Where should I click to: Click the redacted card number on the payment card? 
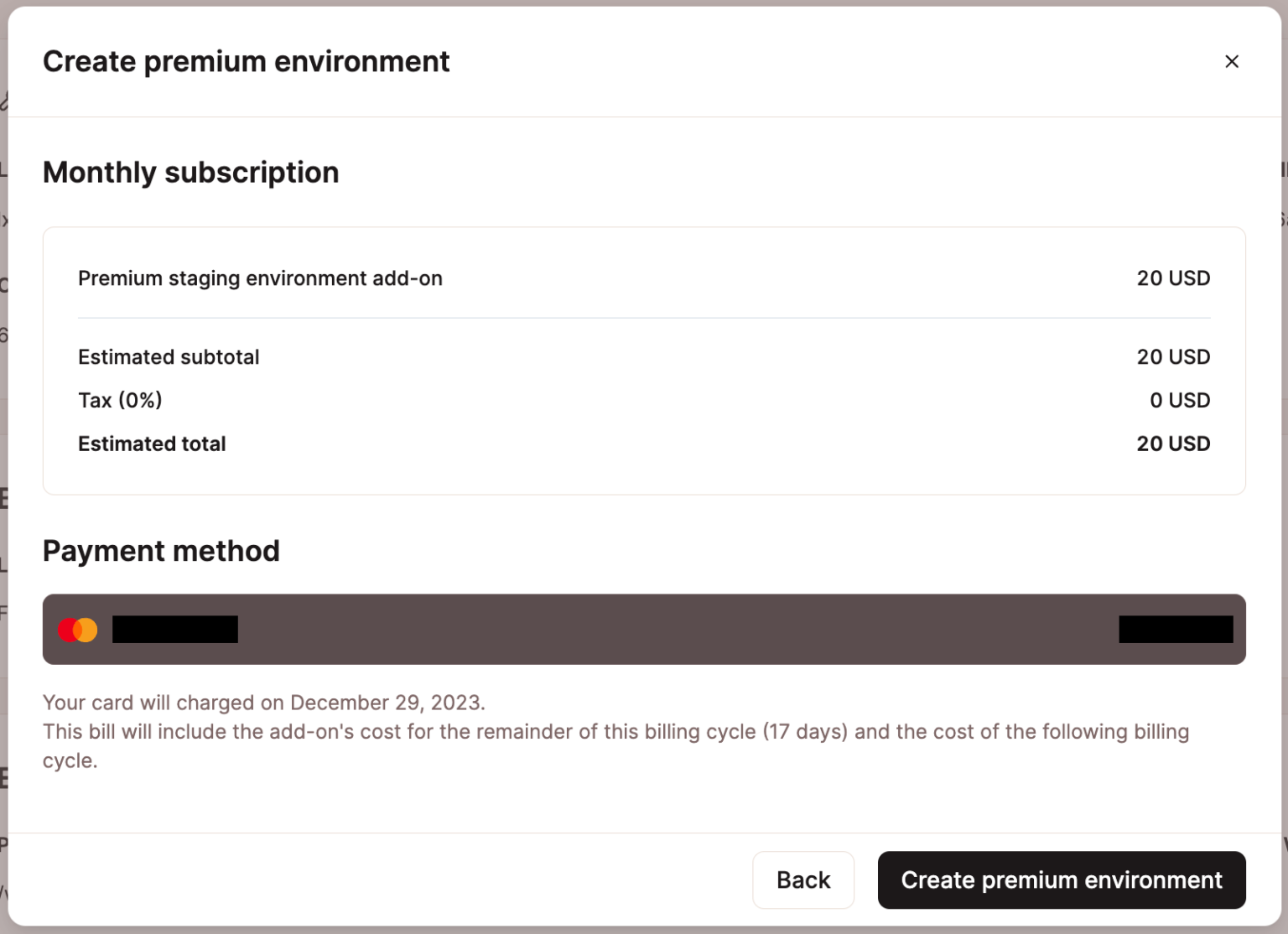[x=1175, y=629]
